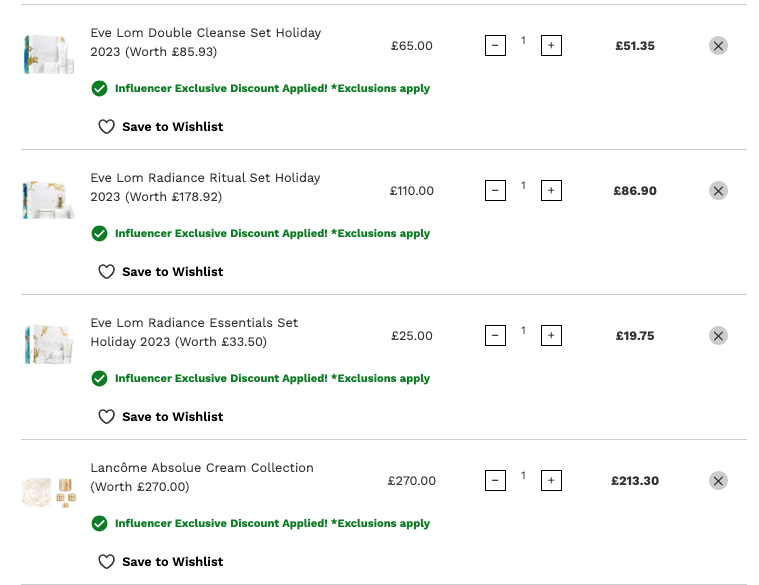Remove Eve Lom Double Cleanse Set from basket
759x585 pixels.
pos(718,45)
